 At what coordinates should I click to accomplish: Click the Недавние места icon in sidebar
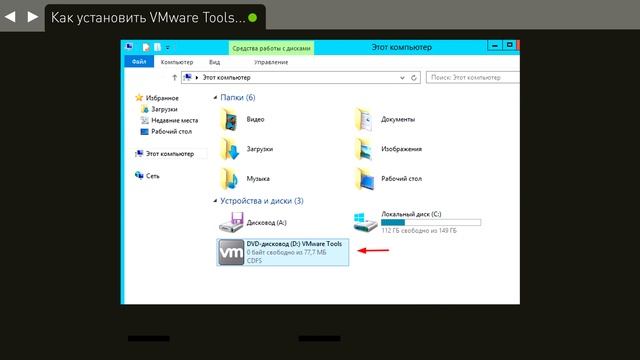pos(144,120)
